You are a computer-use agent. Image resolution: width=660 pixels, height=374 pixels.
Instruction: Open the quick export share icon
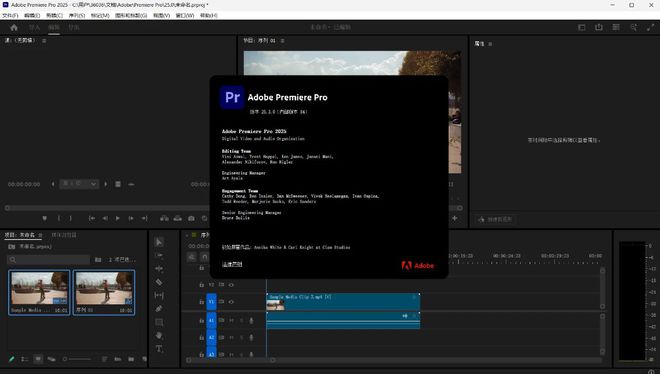point(599,27)
